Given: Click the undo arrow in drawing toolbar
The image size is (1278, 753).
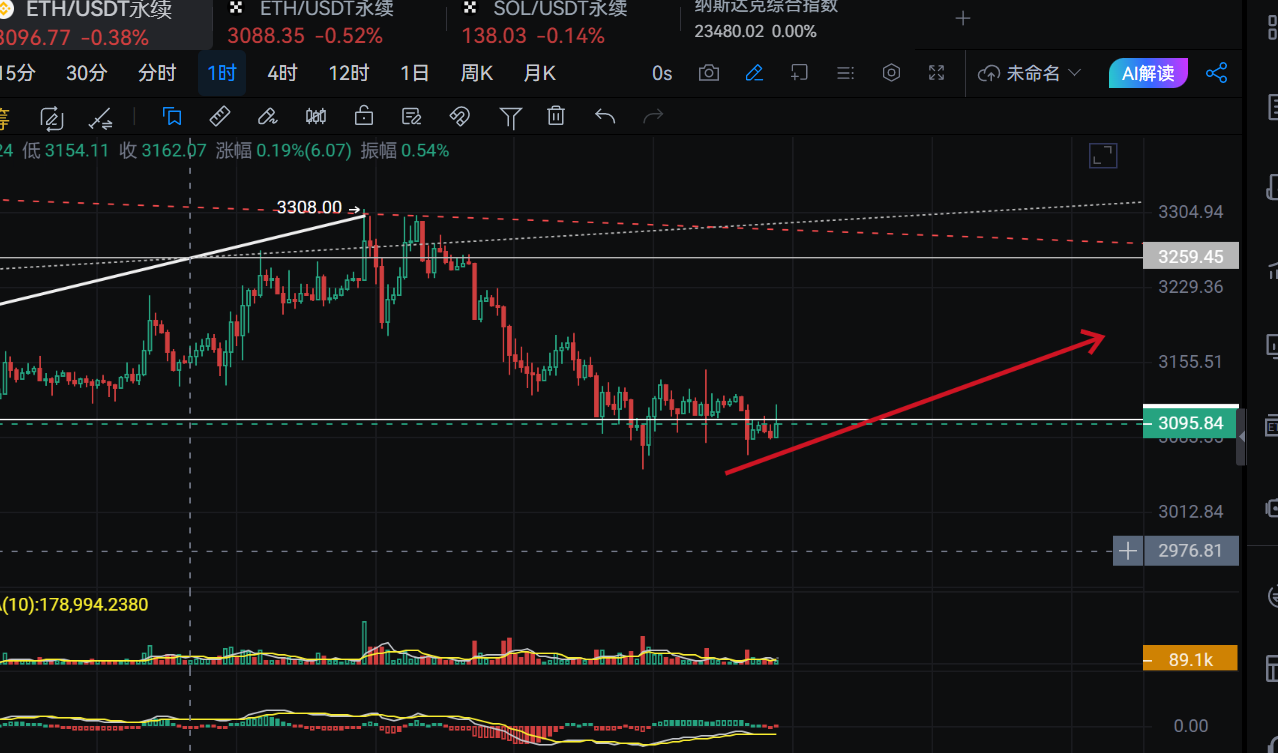Looking at the screenshot, I should pos(605,116).
